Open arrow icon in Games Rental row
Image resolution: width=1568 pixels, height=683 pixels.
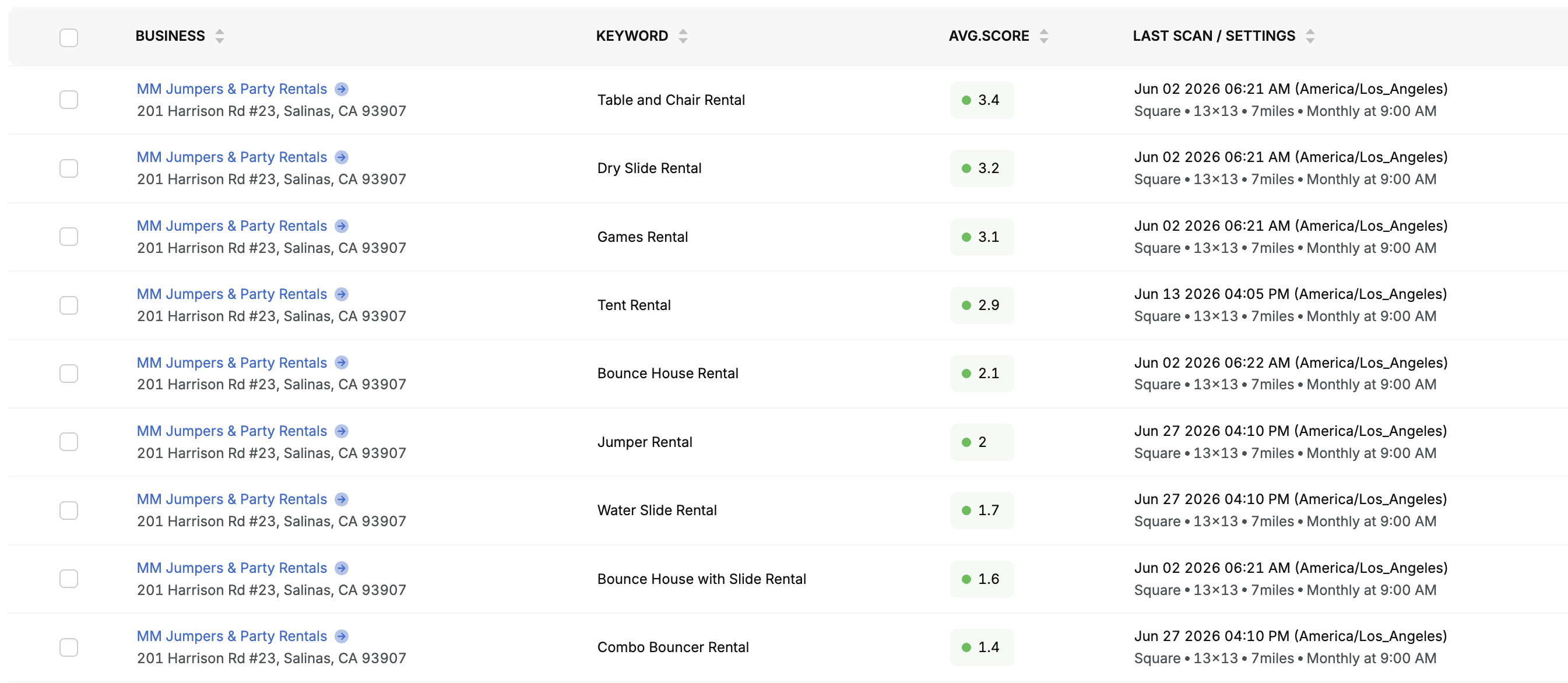click(x=342, y=226)
